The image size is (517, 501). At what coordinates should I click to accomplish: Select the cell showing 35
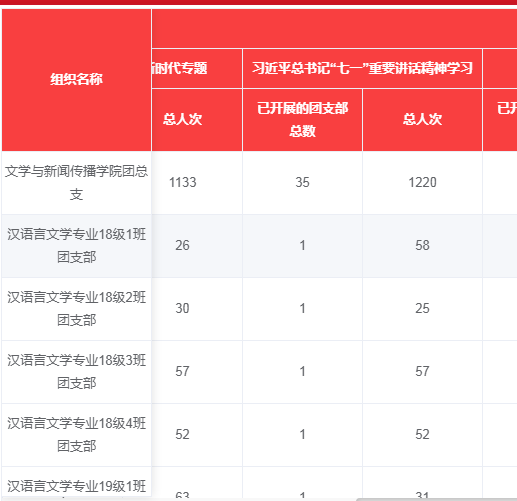(302, 183)
